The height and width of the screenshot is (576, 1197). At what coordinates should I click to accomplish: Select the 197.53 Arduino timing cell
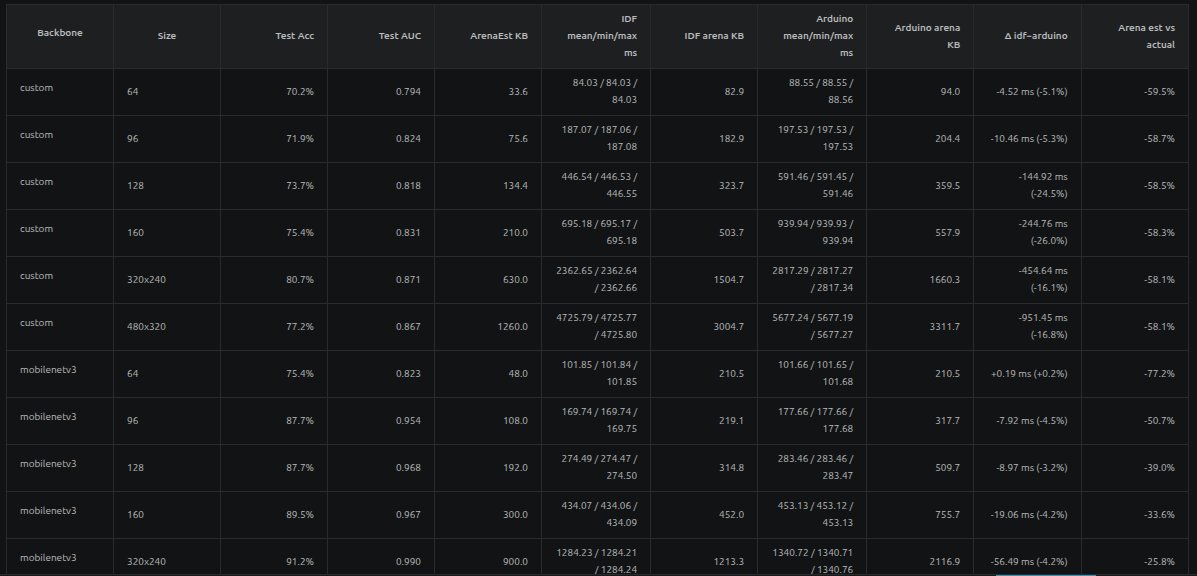(815, 138)
